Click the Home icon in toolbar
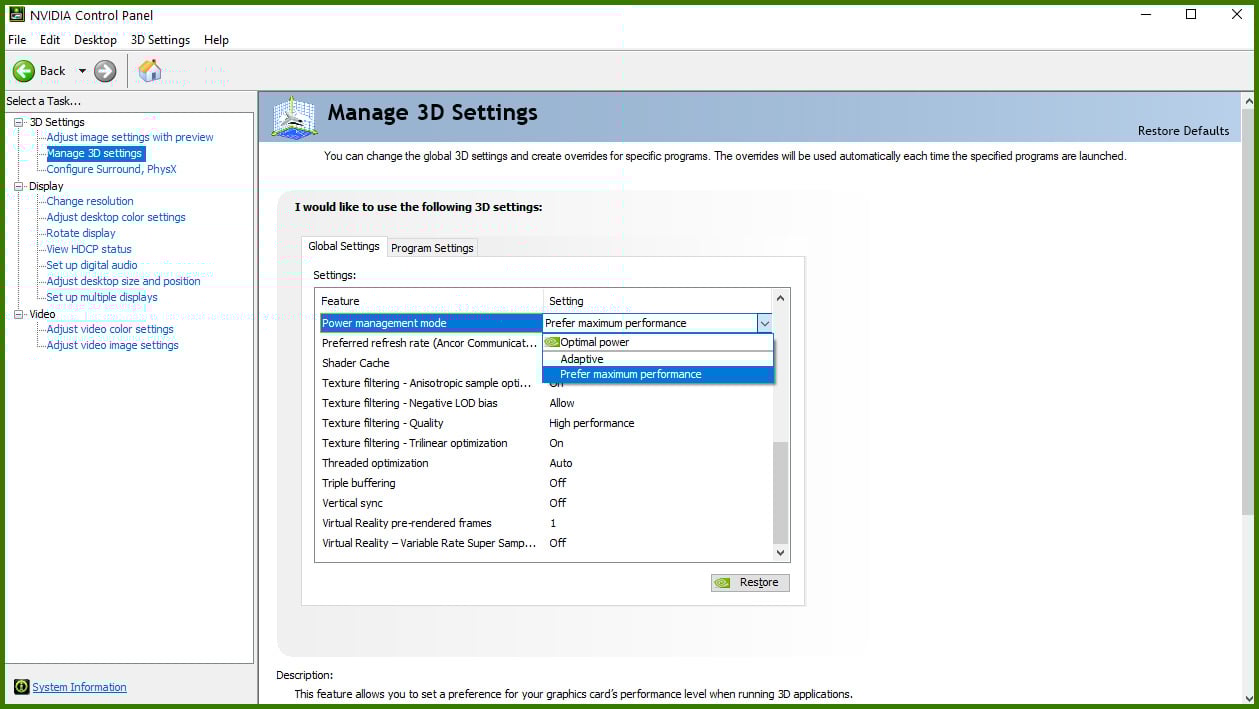The image size is (1259, 709). (x=150, y=71)
